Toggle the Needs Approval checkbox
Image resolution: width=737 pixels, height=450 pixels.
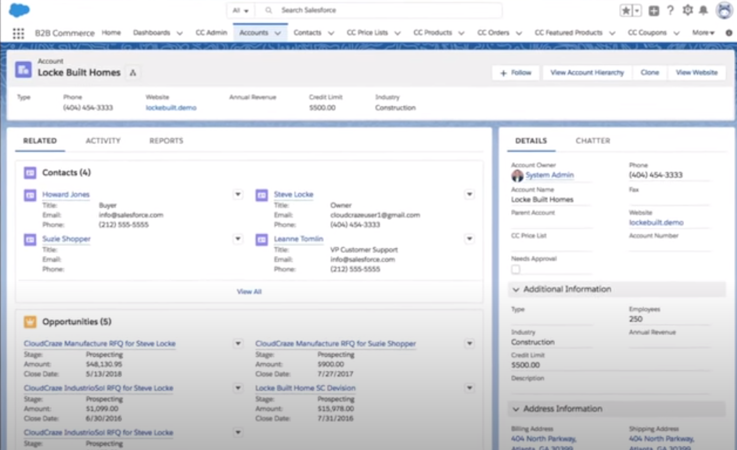(516, 269)
